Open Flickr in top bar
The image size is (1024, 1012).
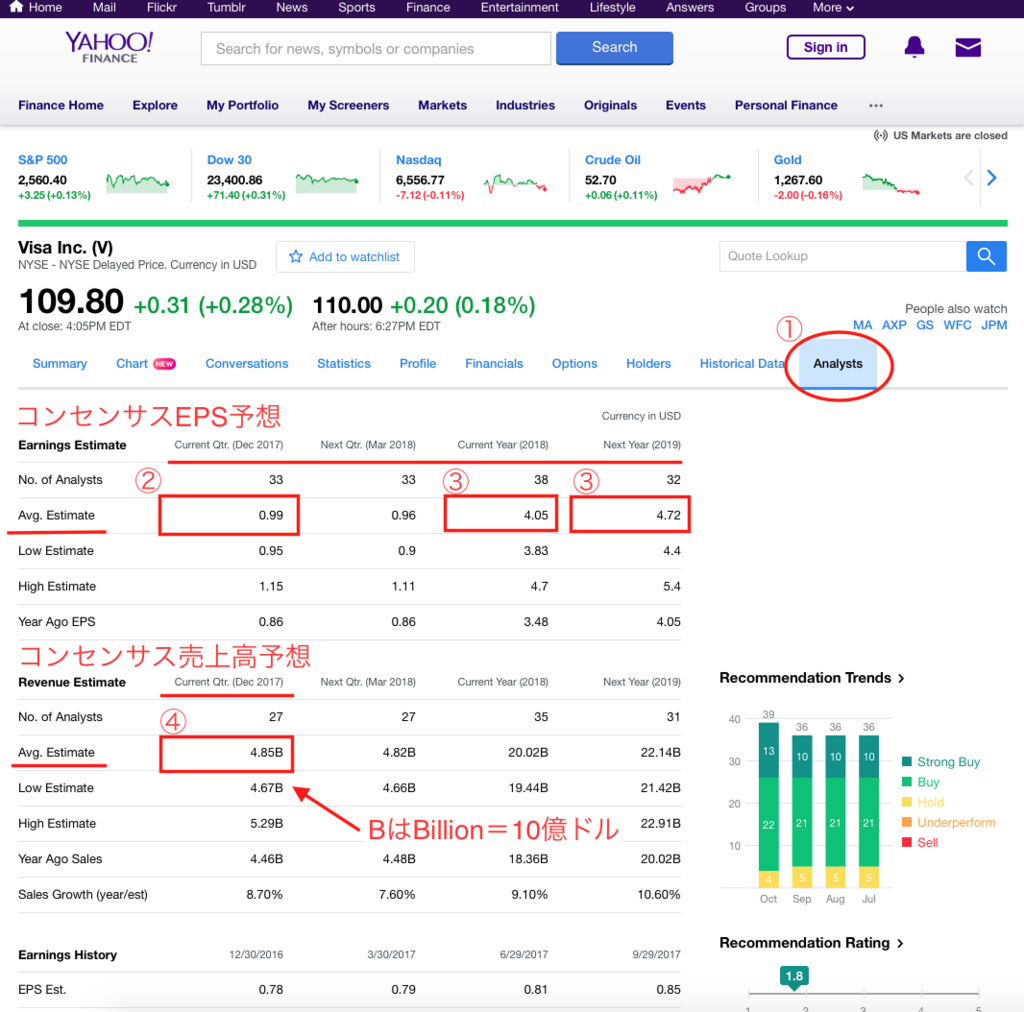point(161,7)
